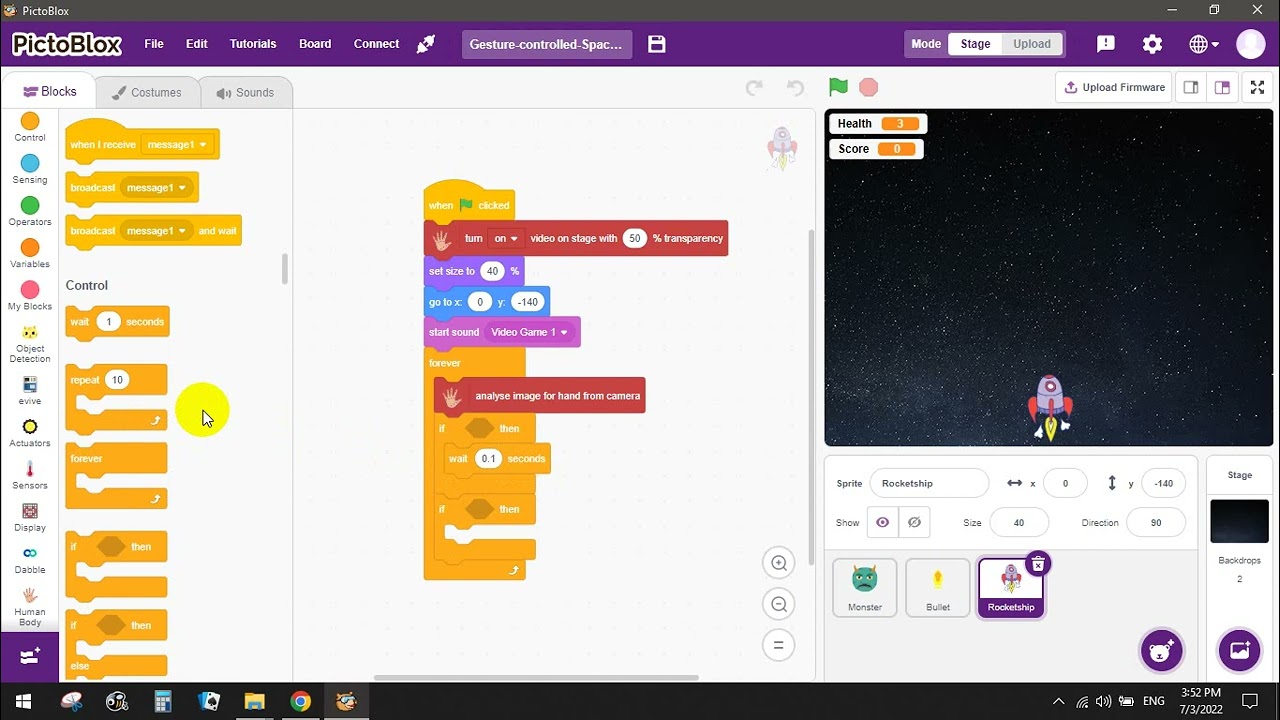Click the red stop button
The width and height of the screenshot is (1280, 720).
coord(868,87)
